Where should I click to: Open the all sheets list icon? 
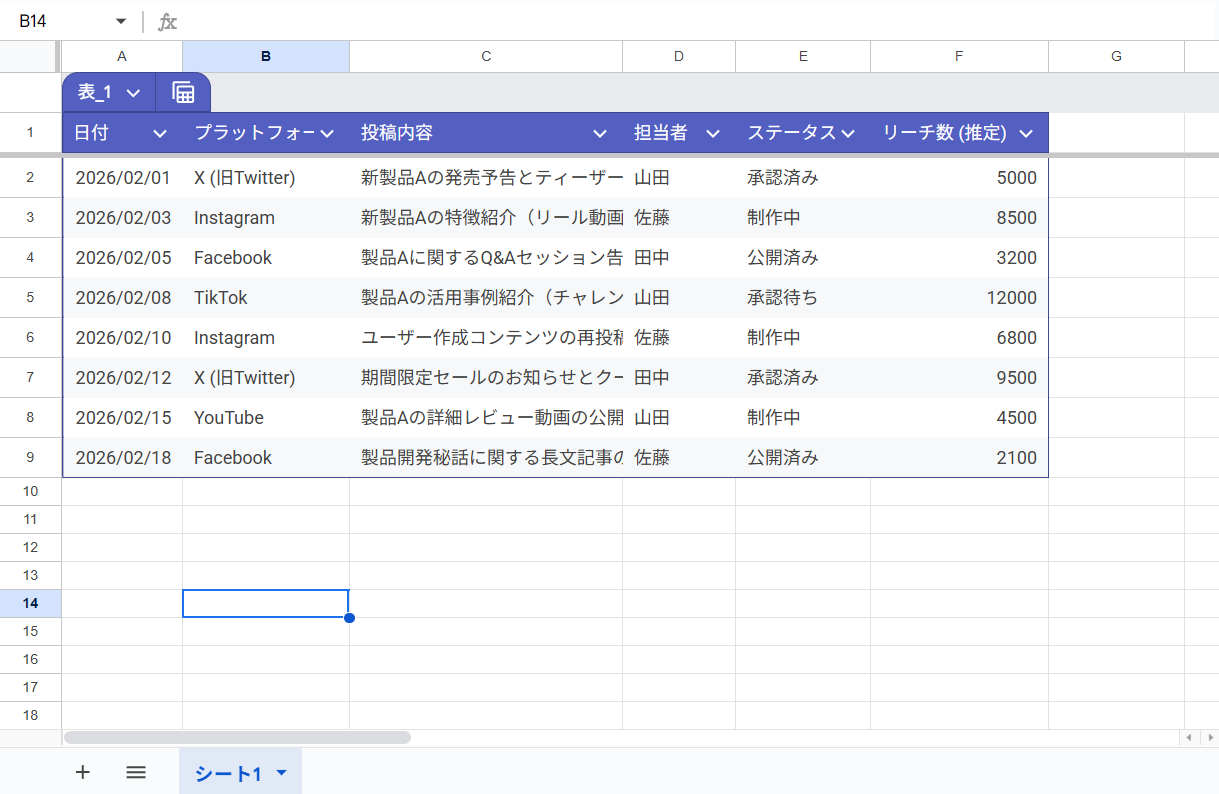coord(136,772)
